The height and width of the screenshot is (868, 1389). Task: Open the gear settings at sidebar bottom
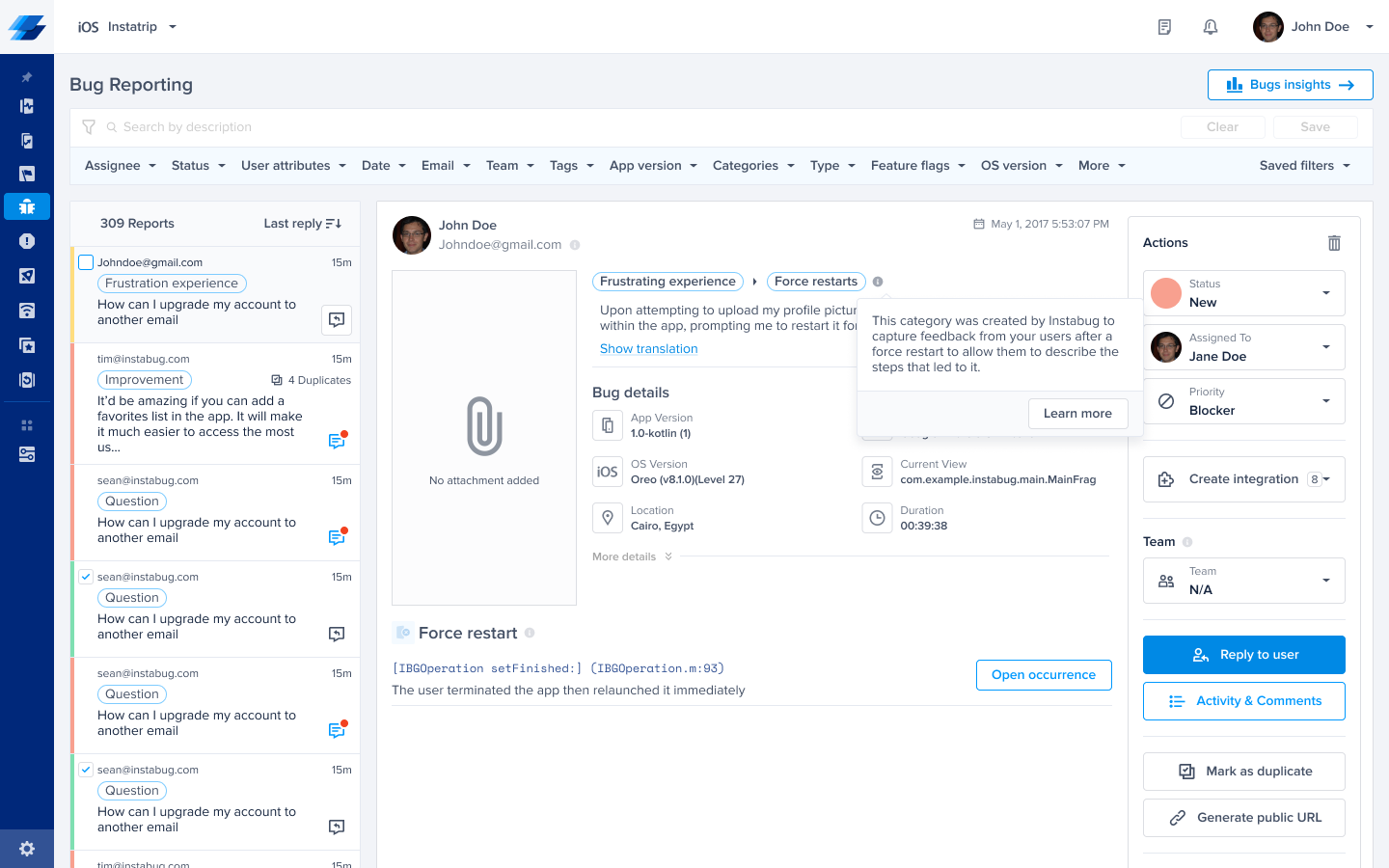[27, 849]
